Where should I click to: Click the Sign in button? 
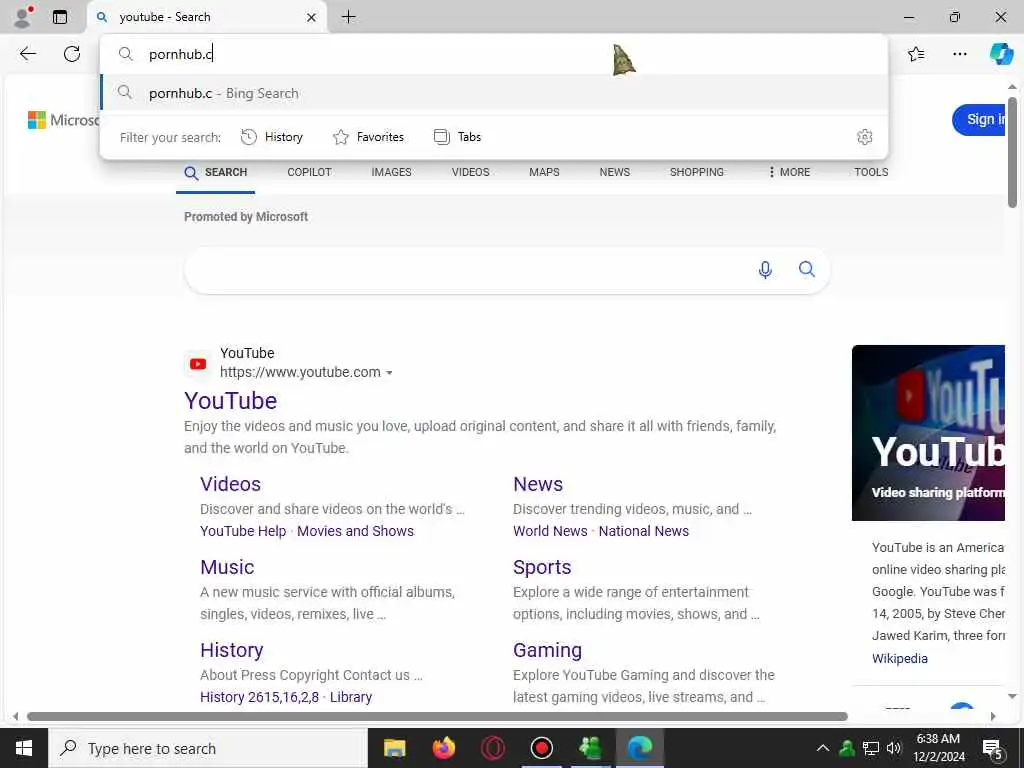(x=979, y=120)
